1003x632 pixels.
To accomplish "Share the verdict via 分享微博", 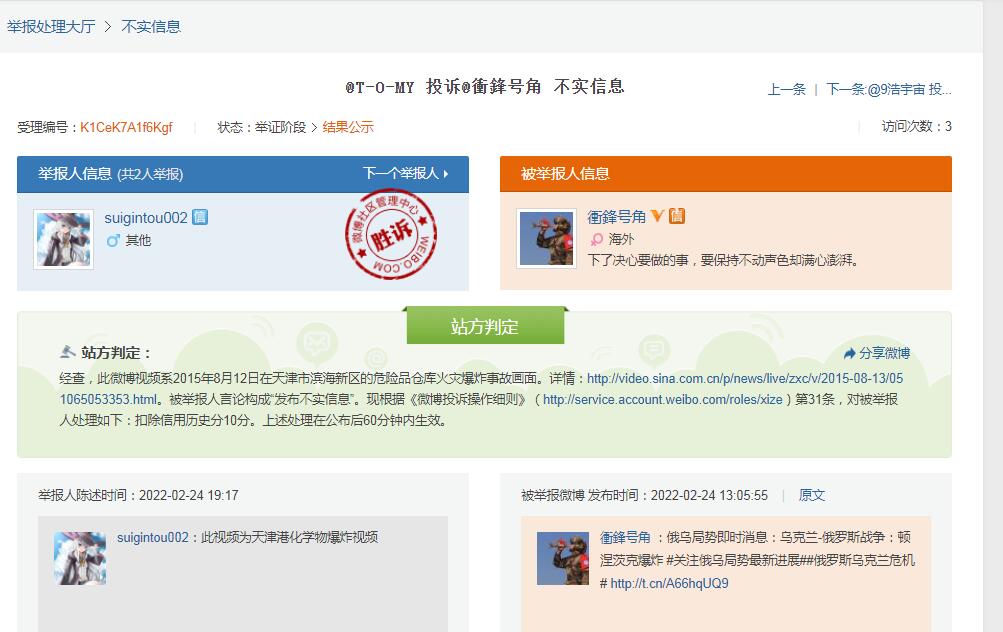I will (876, 353).
